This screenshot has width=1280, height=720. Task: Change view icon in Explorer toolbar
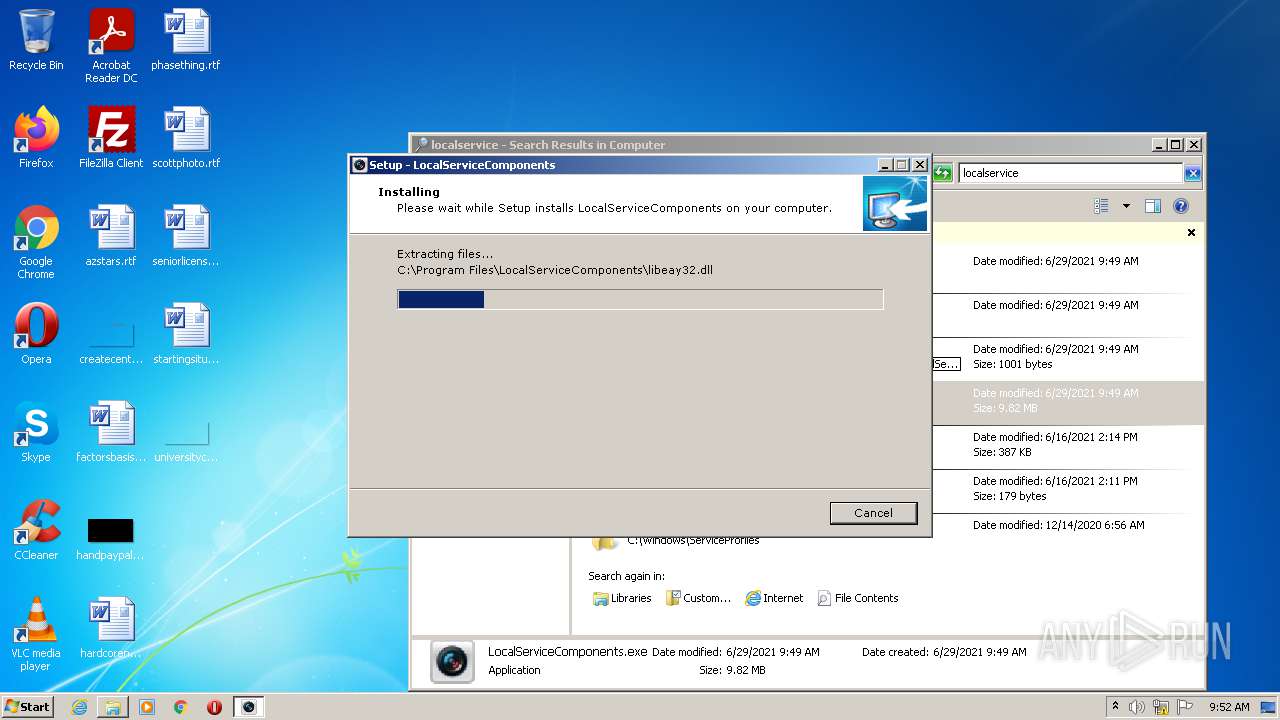1102,206
